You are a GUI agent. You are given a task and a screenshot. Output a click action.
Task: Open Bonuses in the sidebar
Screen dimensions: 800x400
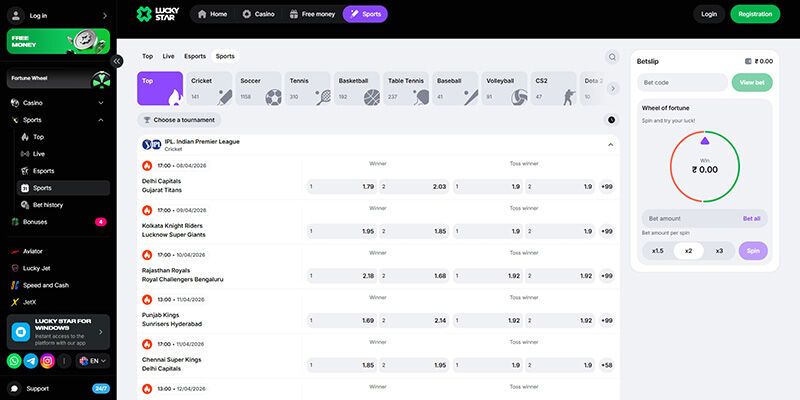[58, 222]
